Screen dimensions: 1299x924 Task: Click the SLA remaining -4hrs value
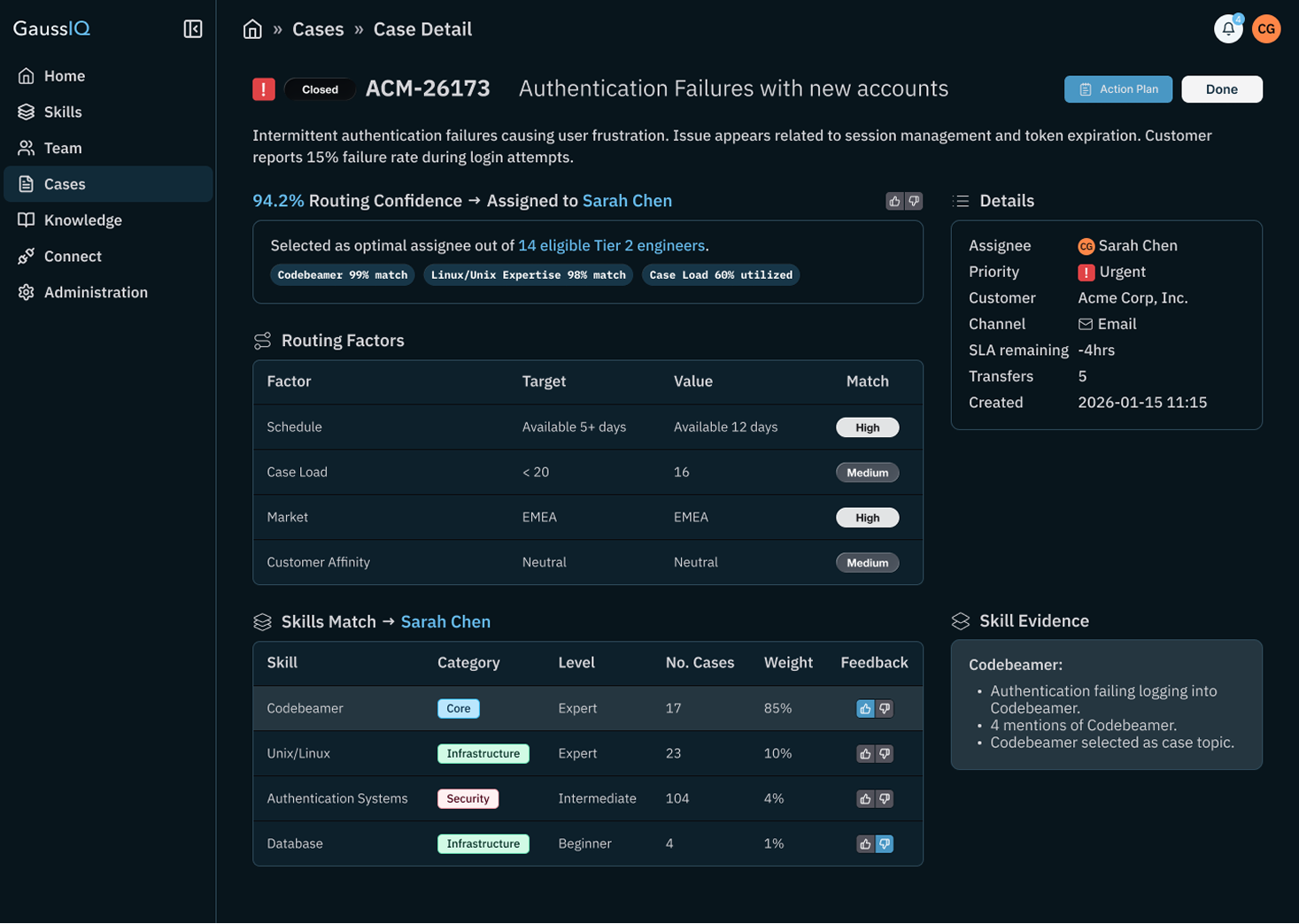point(1096,350)
